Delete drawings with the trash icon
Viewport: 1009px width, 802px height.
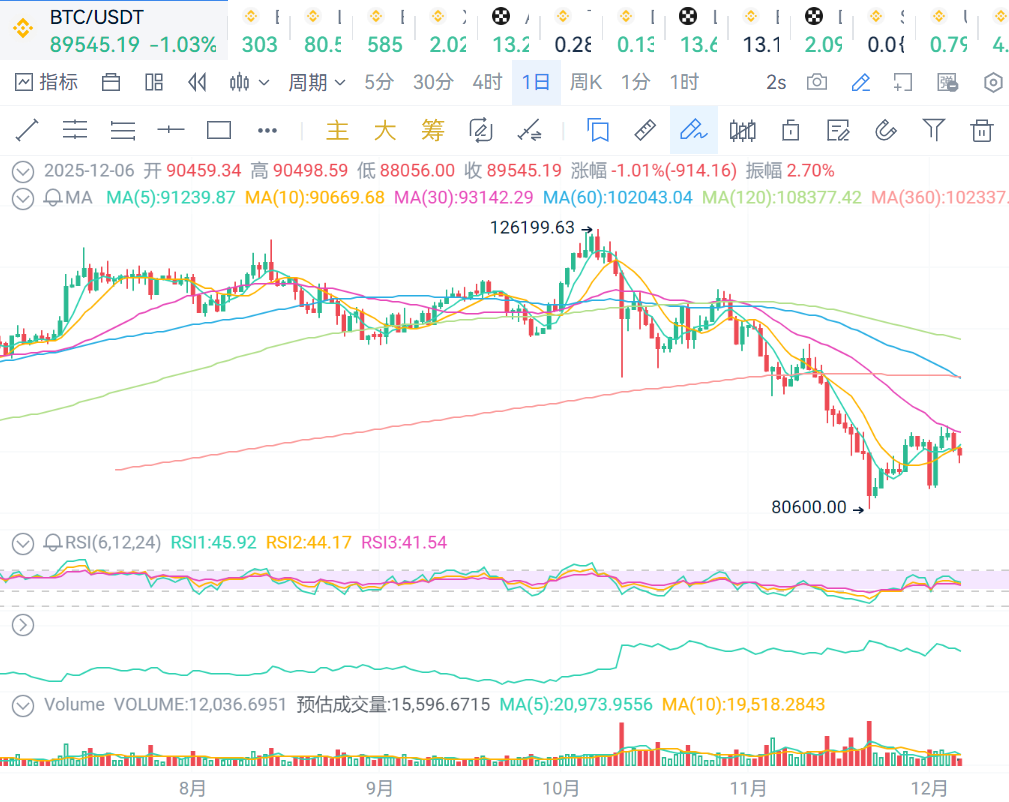[x=982, y=130]
